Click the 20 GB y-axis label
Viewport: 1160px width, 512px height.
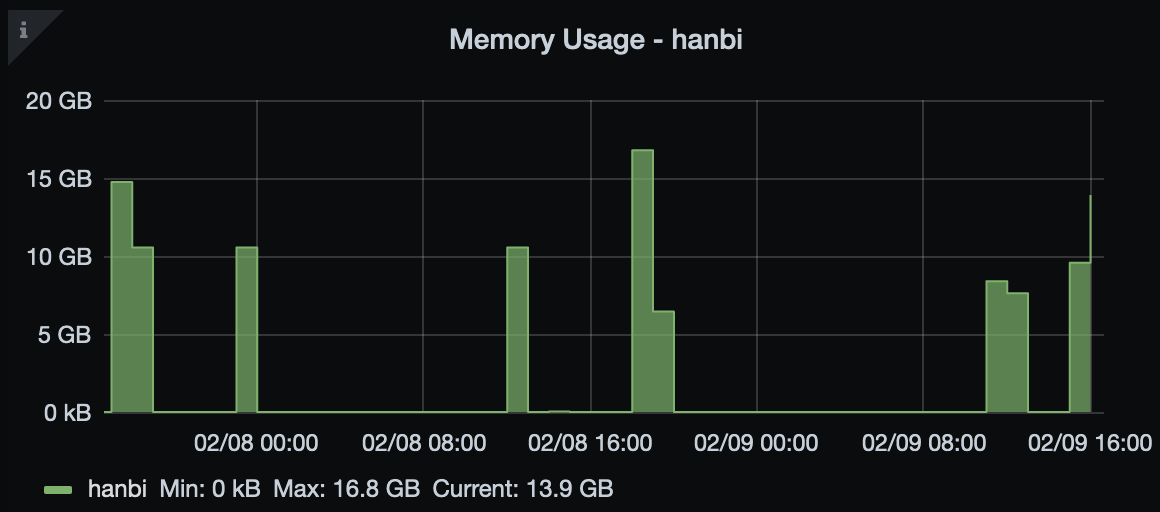click(62, 101)
